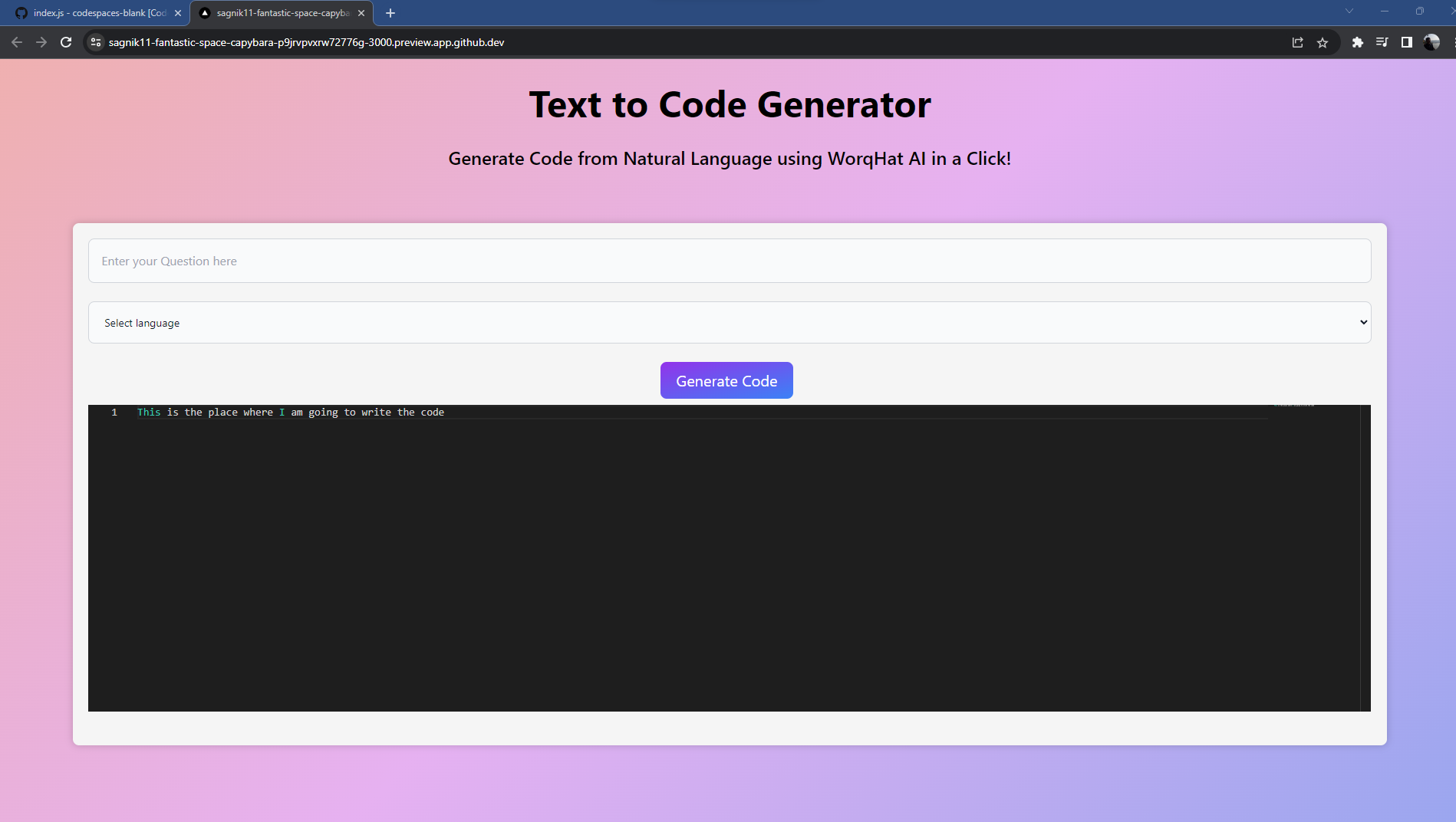Screen dimensions: 1456x822
Task: Focus the 'Enter your Question here' field
Action: [x=730, y=261]
